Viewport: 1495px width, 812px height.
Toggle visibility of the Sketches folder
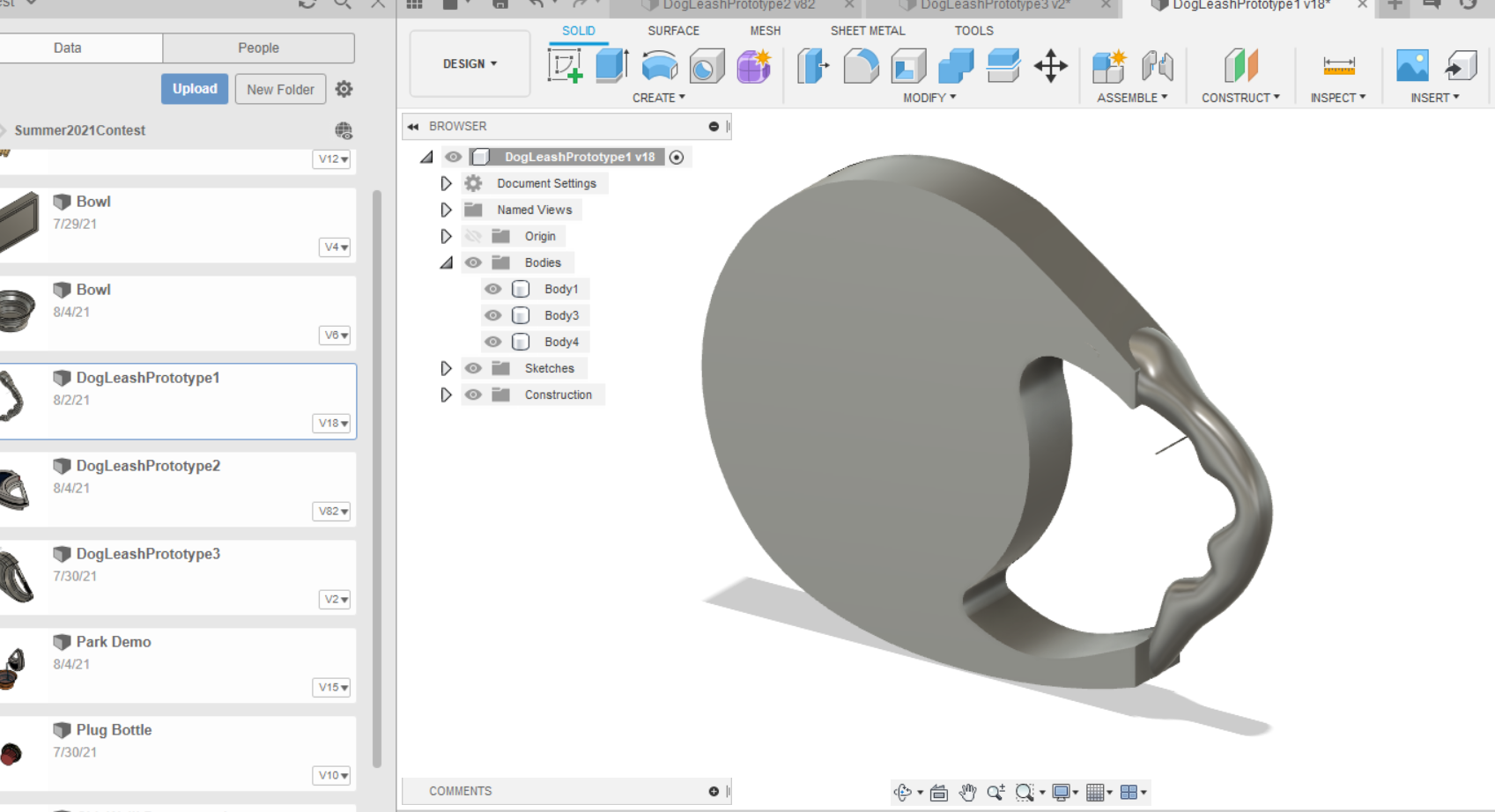pos(473,368)
